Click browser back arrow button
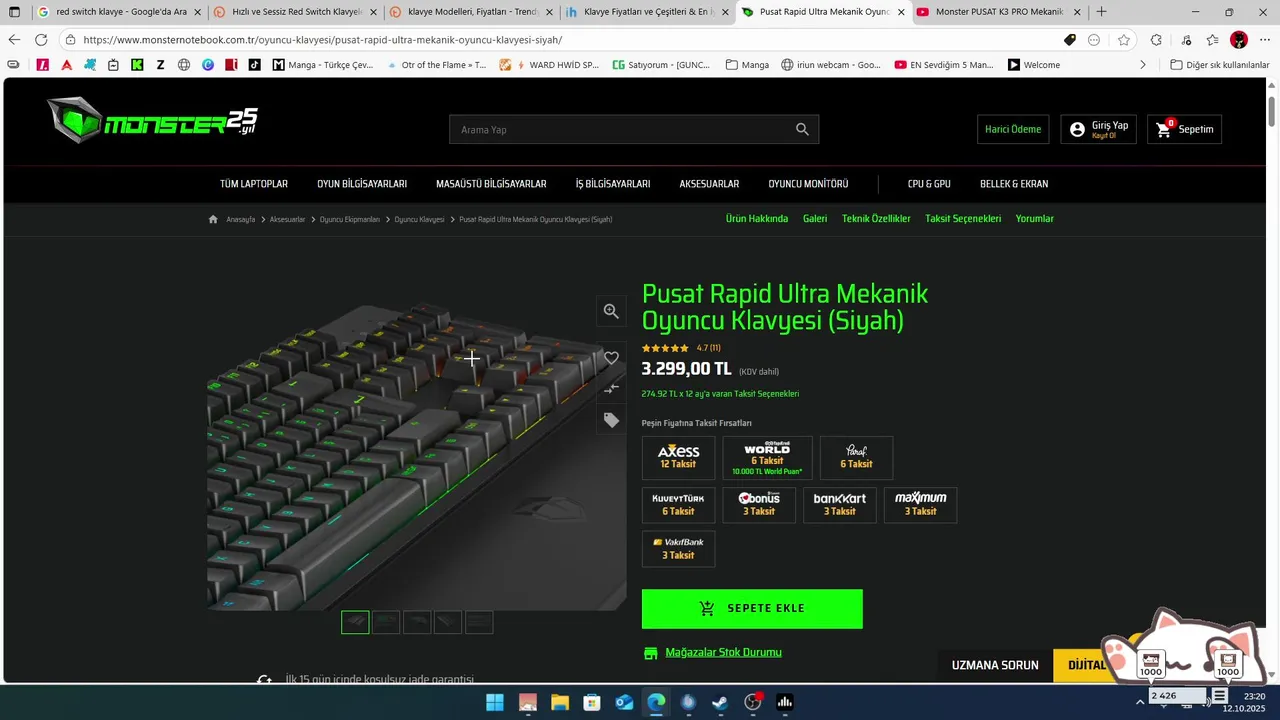The width and height of the screenshot is (1280, 720). (x=14, y=40)
